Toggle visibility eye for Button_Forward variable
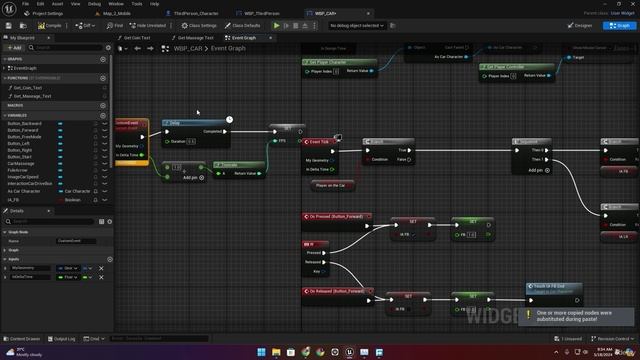This screenshot has width=640, height=360. tap(96, 130)
